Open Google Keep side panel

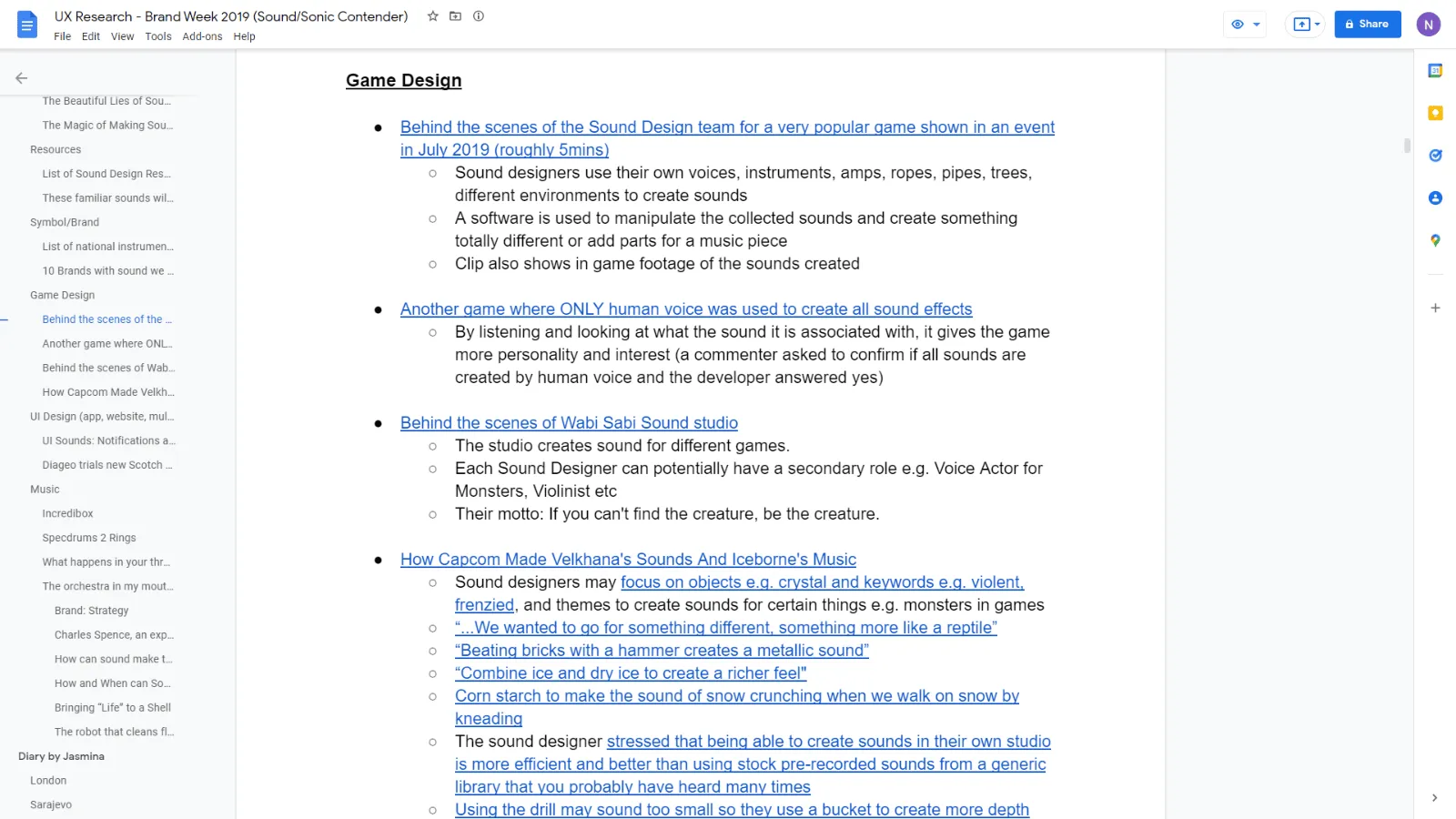point(1435,113)
